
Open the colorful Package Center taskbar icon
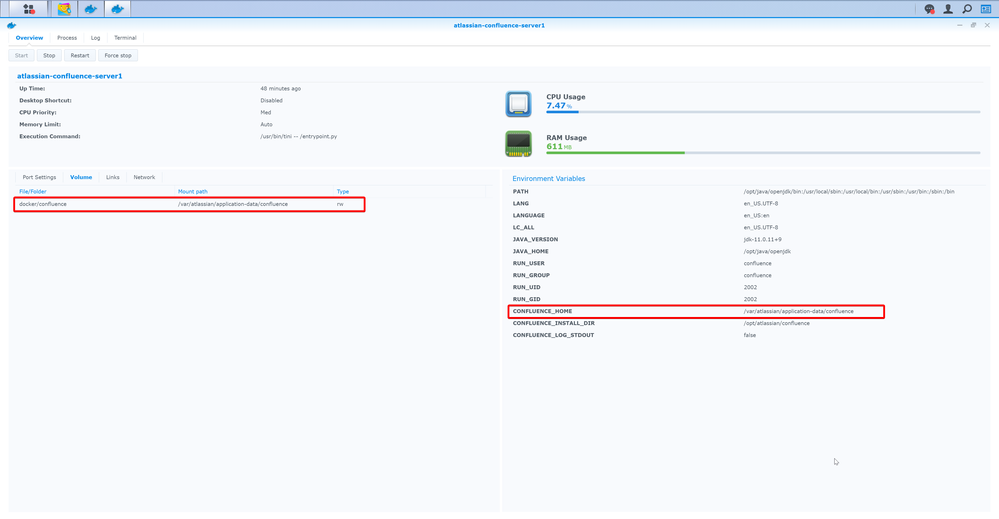coord(64,9)
